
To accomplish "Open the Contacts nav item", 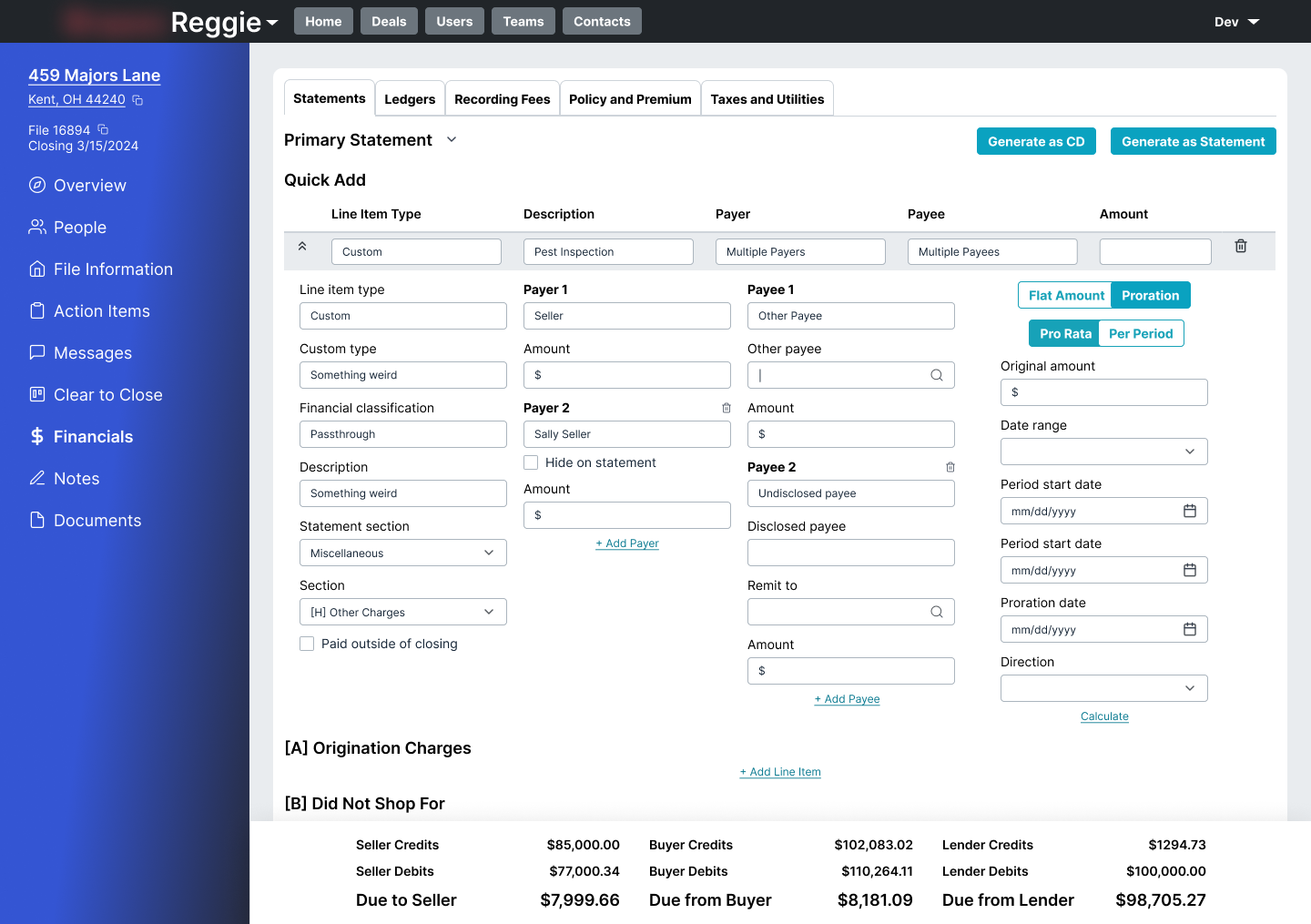I will 602,21.
